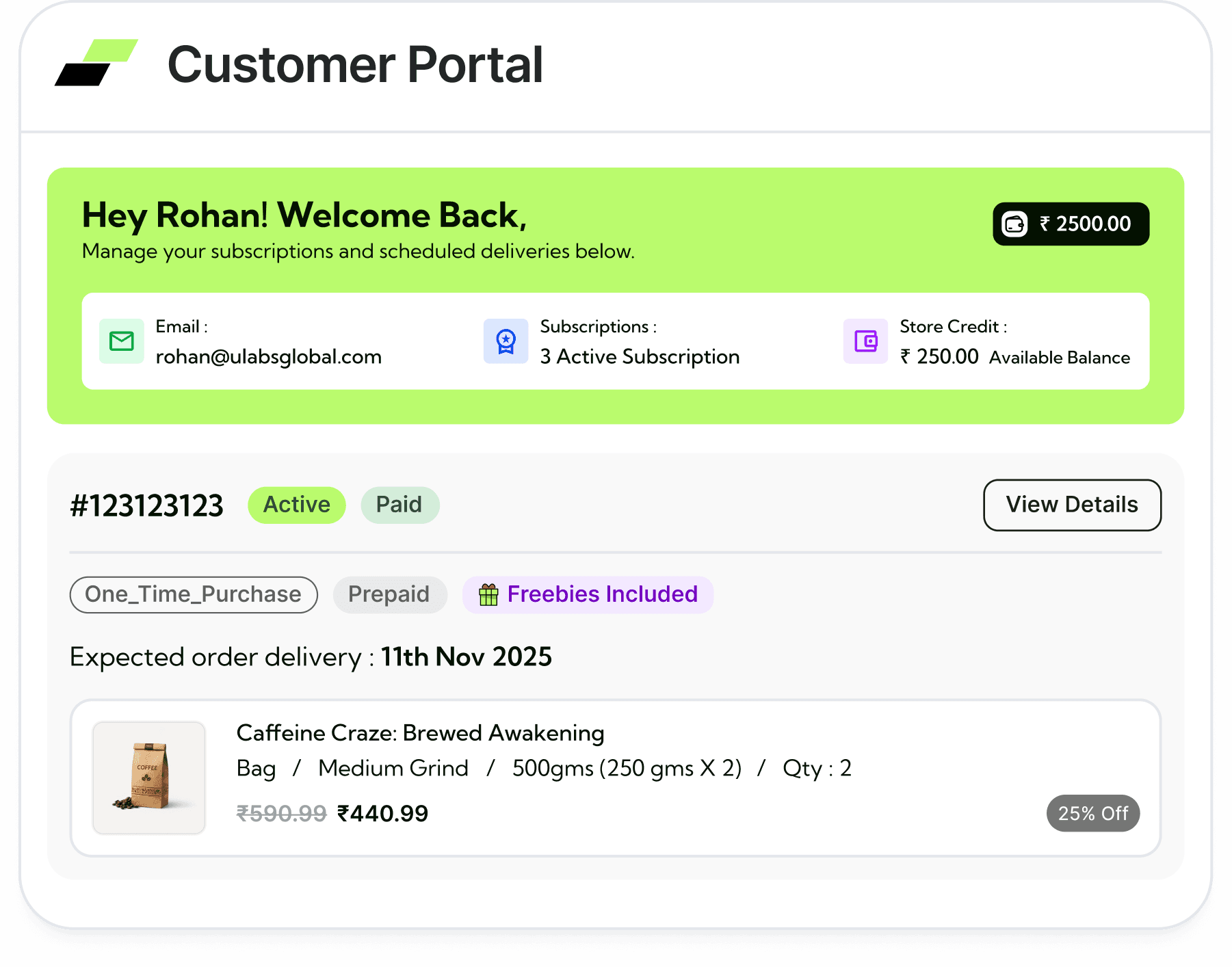Click the ₹ 2500.00 wallet balance button
This screenshot has height=967, width=1232.
(1071, 224)
